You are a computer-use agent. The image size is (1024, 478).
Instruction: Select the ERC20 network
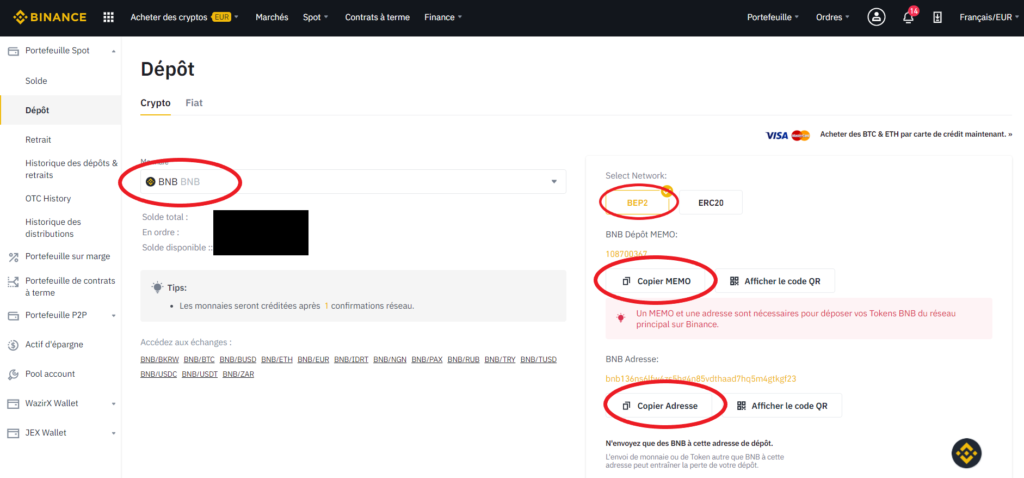point(711,202)
